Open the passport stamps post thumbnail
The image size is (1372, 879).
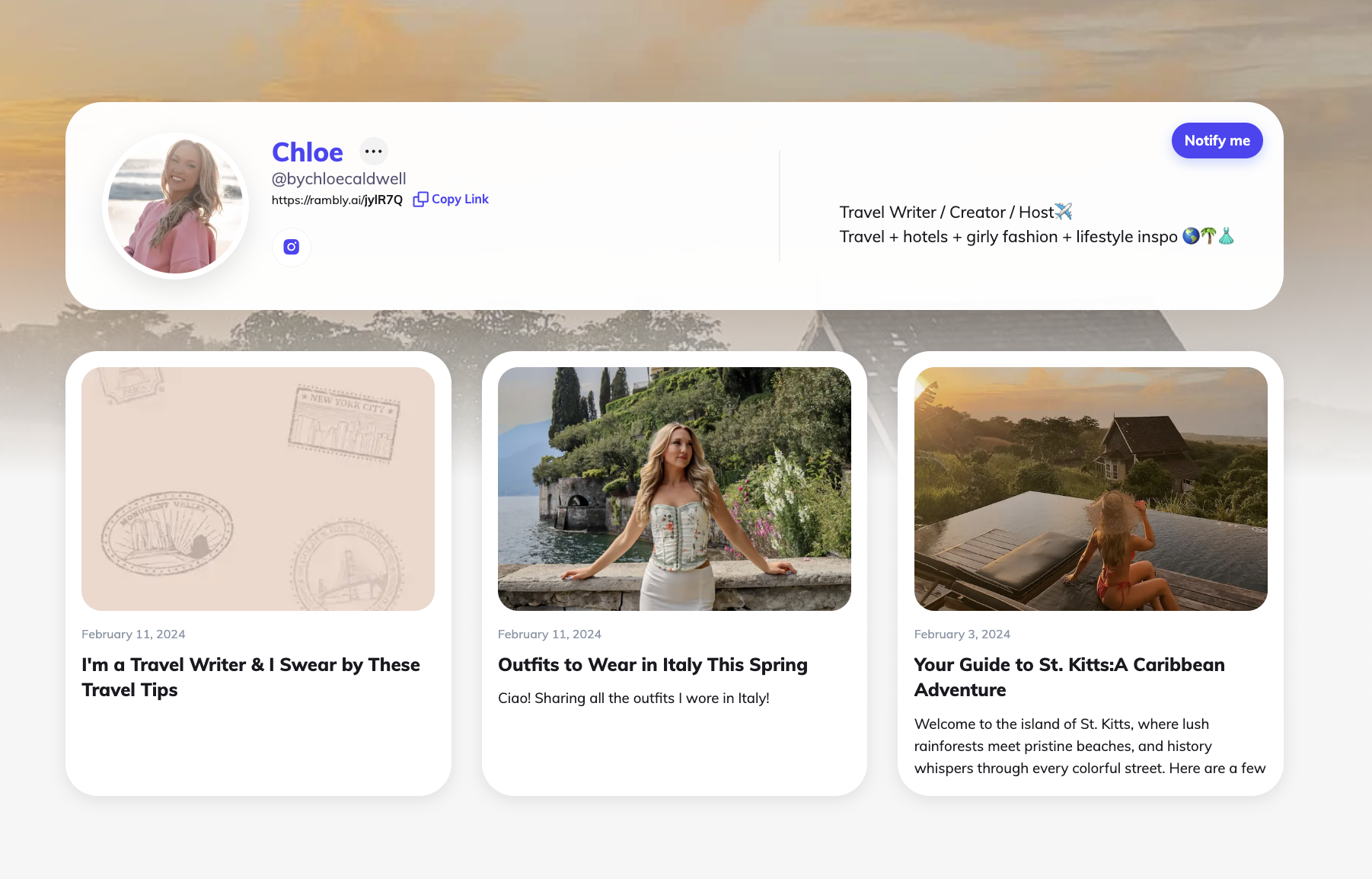click(x=258, y=489)
